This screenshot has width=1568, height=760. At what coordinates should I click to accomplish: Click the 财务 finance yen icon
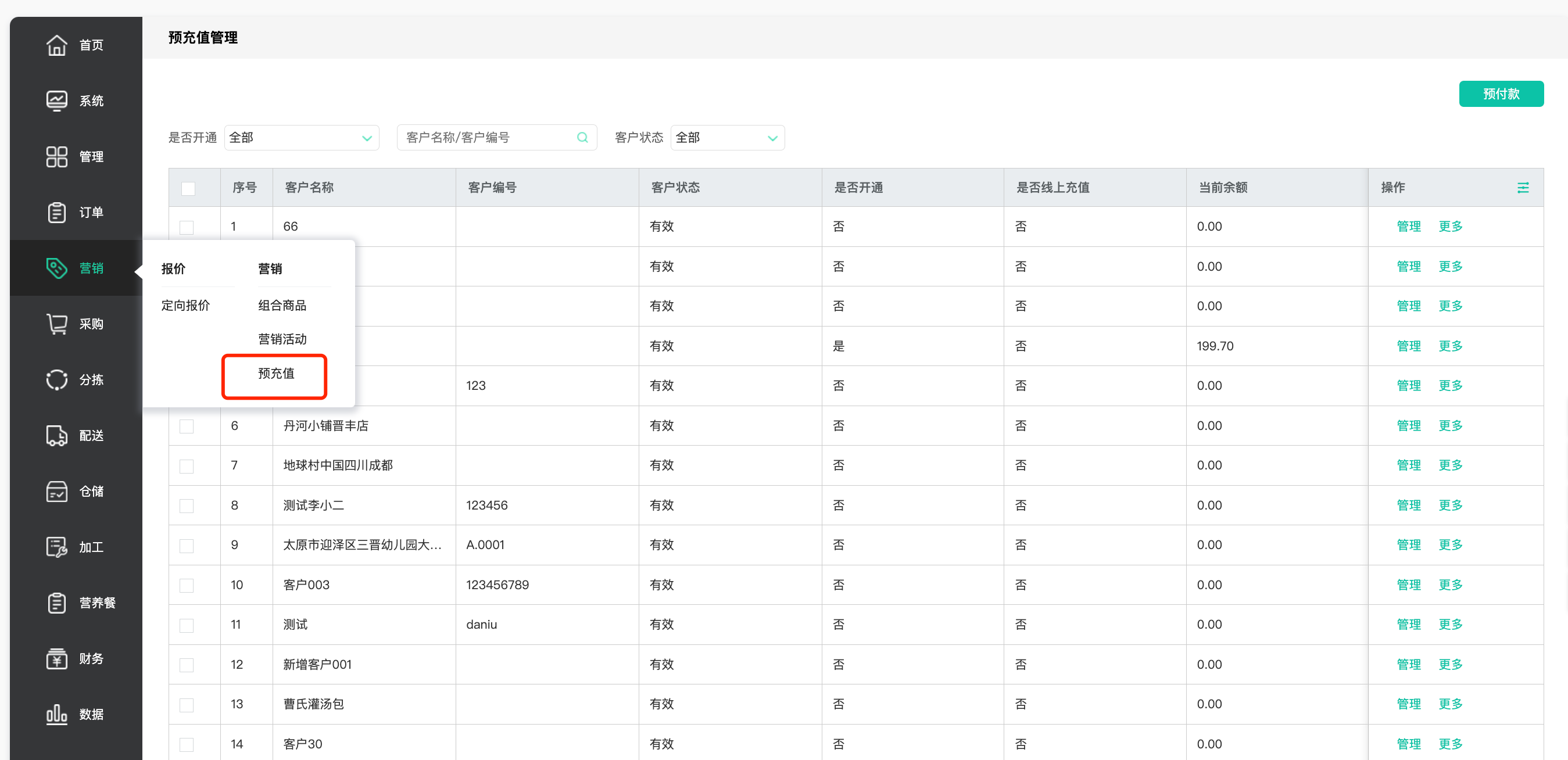click(x=56, y=658)
